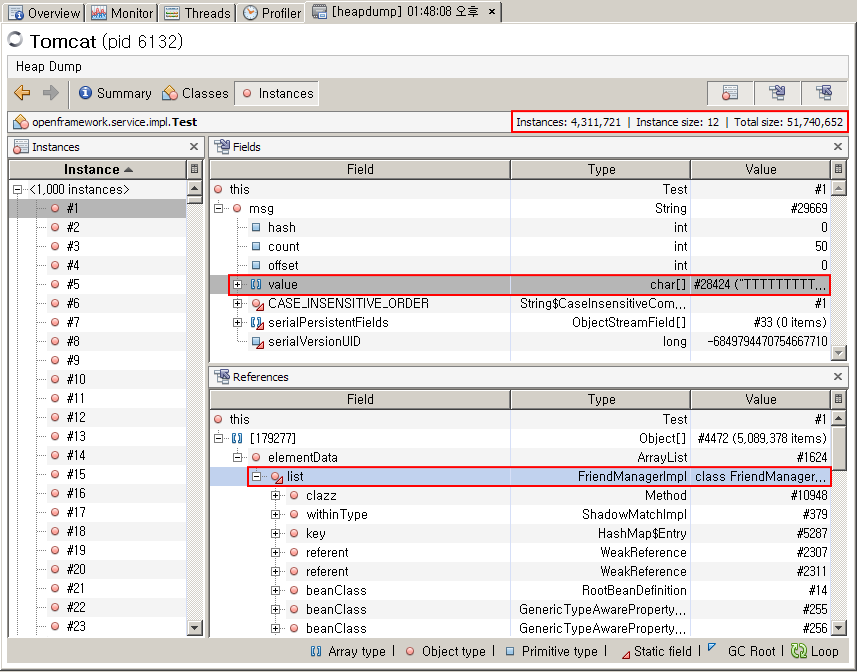The image size is (857, 672).
Task: Expand the withinType reference node
Action: (275, 515)
